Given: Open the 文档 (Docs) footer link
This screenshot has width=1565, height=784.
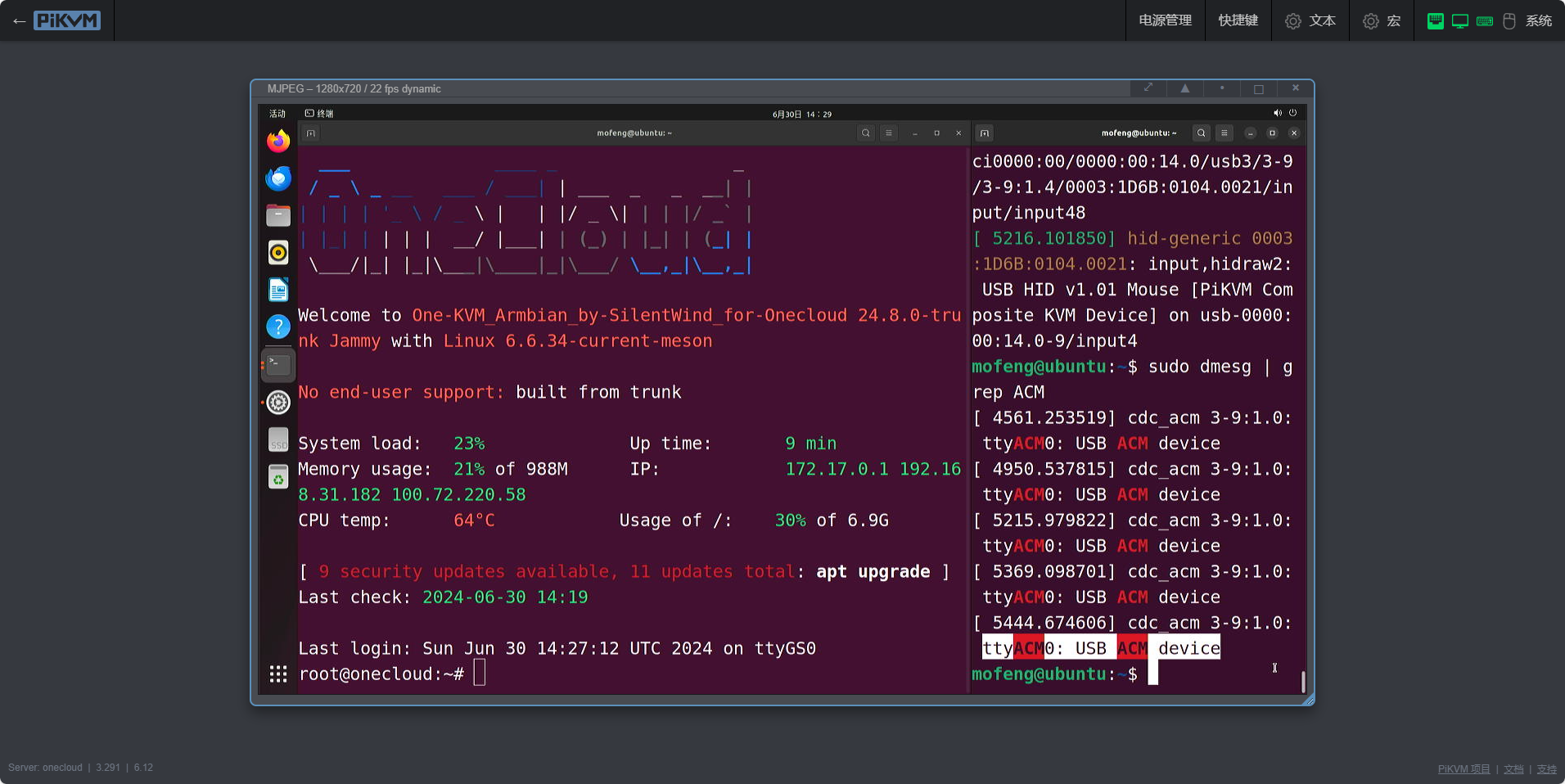Looking at the screenshot, I should pyautogui.click(x=1513, y=768).
